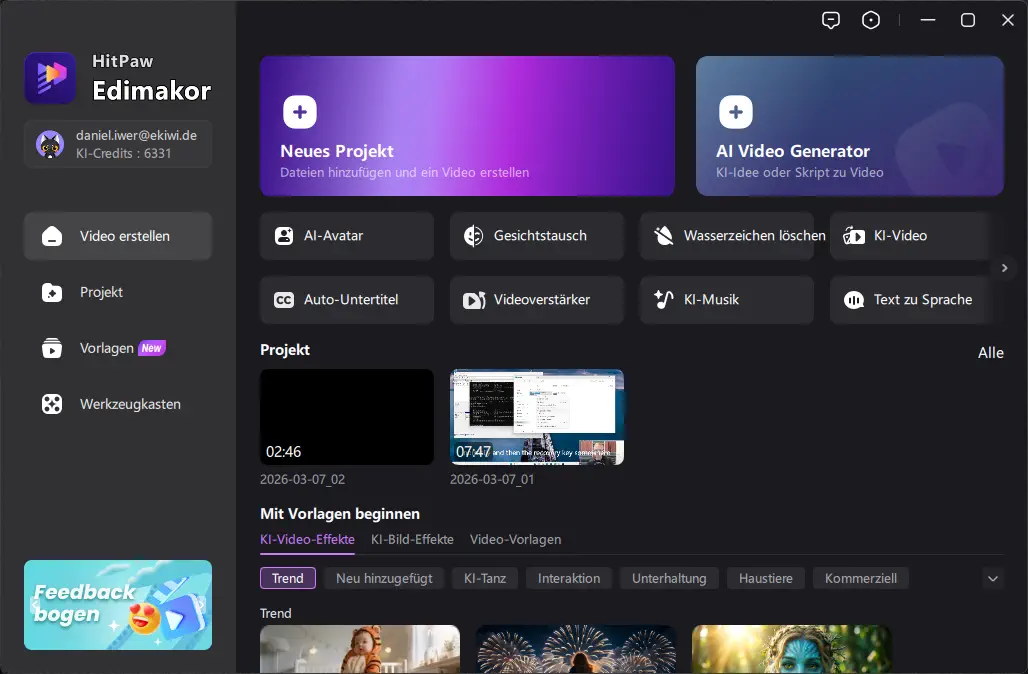1028x674 pixels.
Task: Switch to the KI-Bild-Effekte tab
Action: tap(412, 539)
